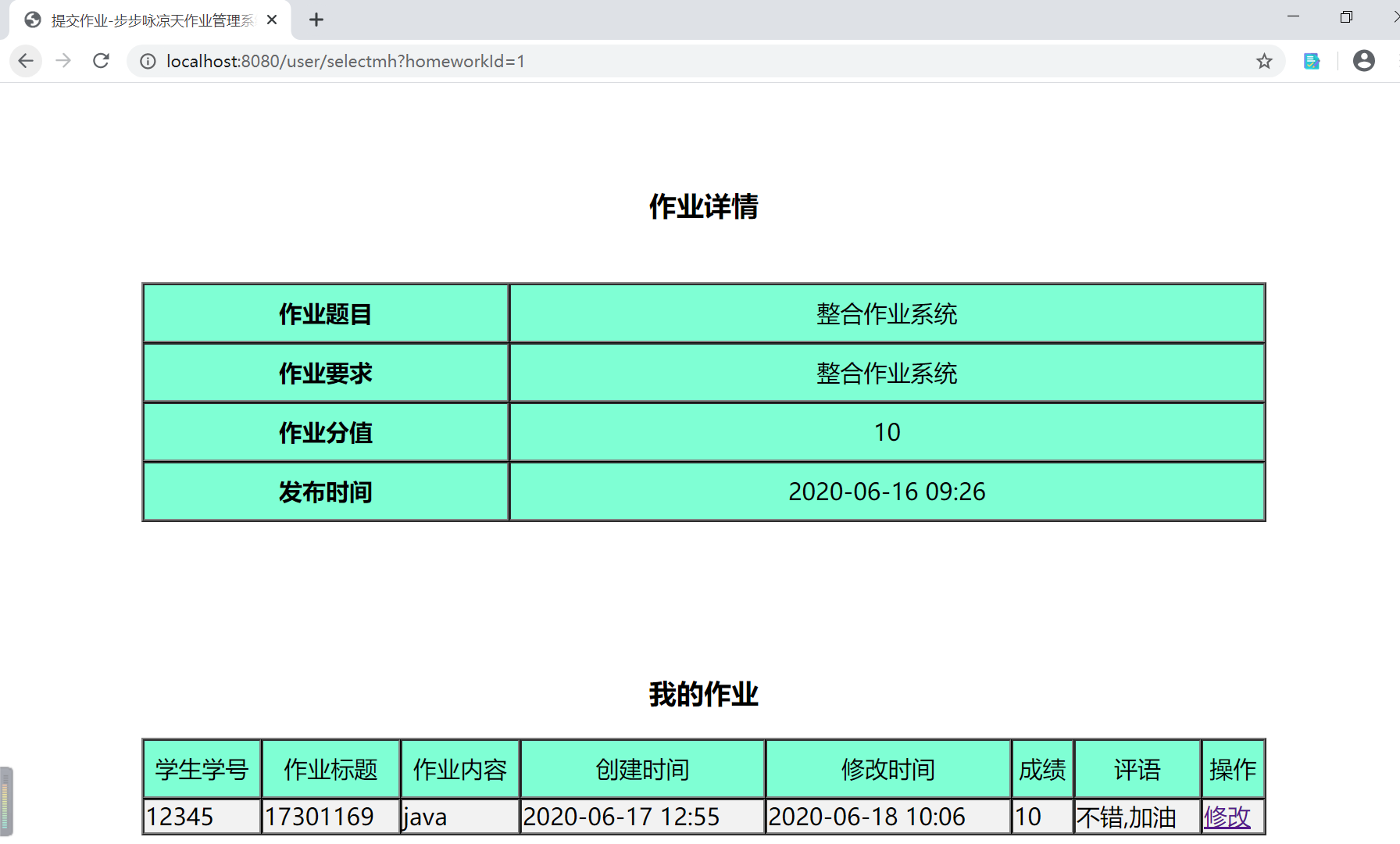Go back to the previous page
Screen dimensions: 1400x844
click(26, 61)
